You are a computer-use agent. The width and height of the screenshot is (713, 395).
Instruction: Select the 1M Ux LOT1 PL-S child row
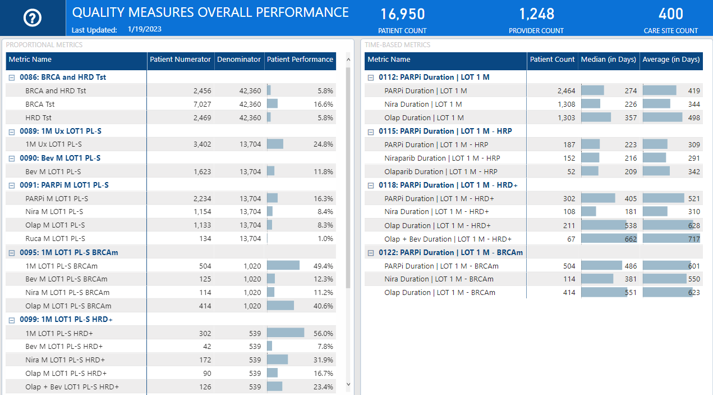(171, 145)
